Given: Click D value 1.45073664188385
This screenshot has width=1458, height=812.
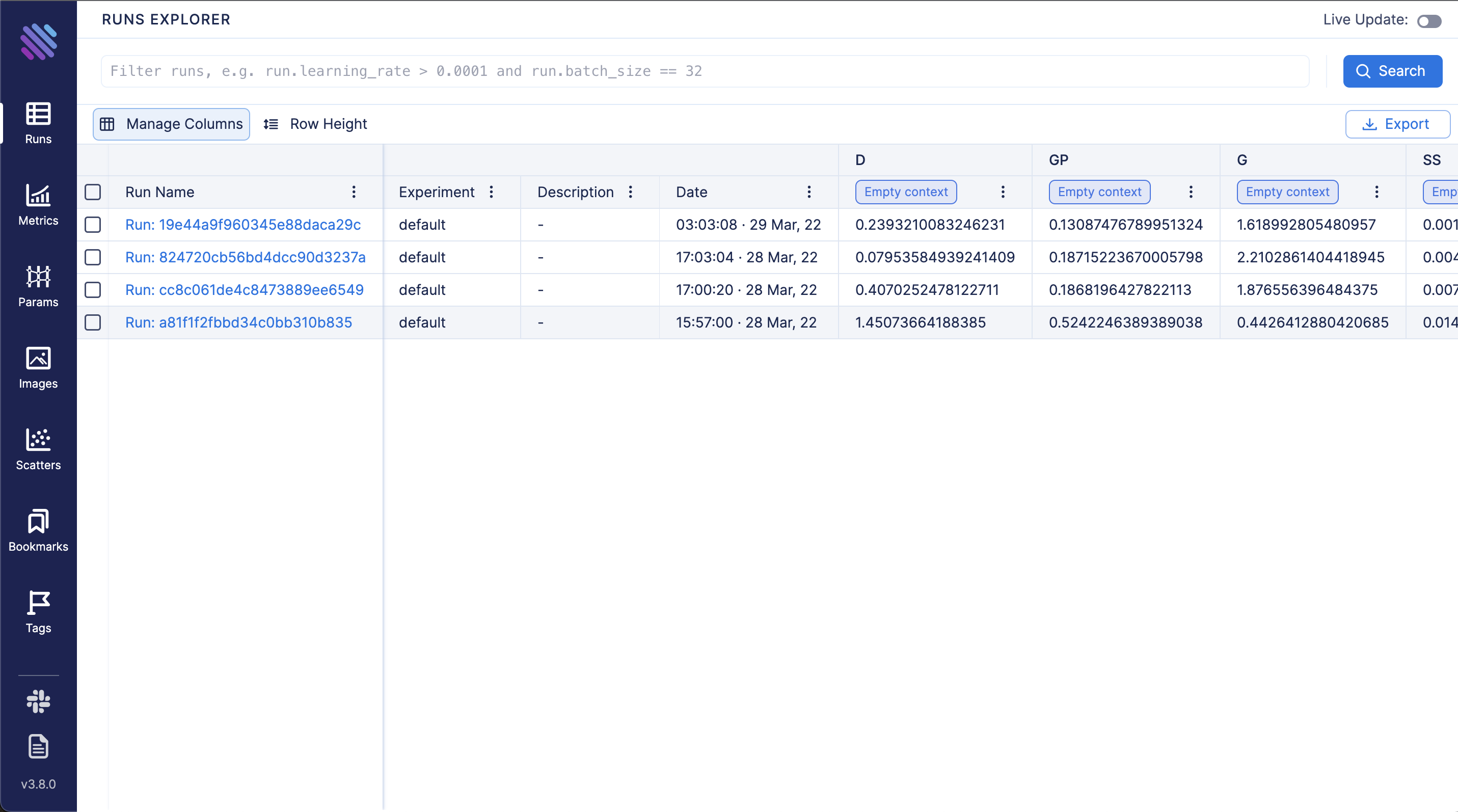Looking at the screenshot, I should tap(921, 322).
